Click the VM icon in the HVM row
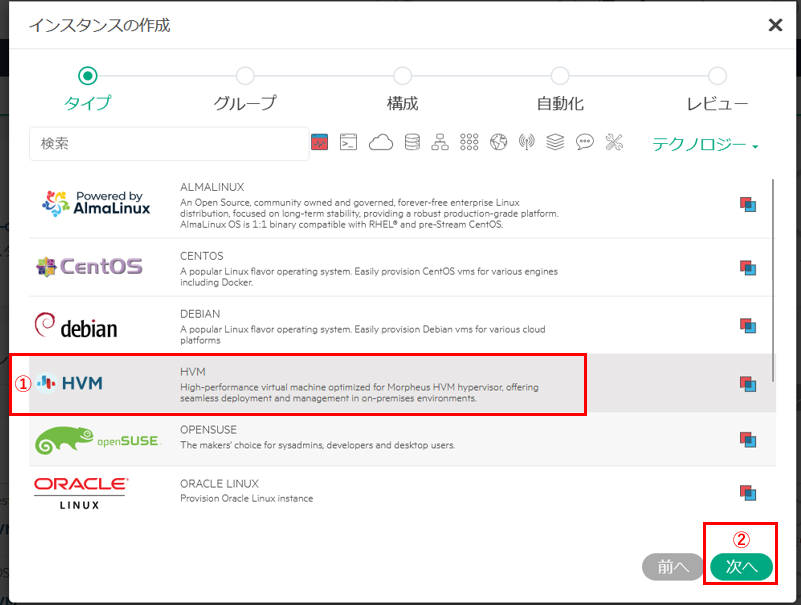 point(748,384)
